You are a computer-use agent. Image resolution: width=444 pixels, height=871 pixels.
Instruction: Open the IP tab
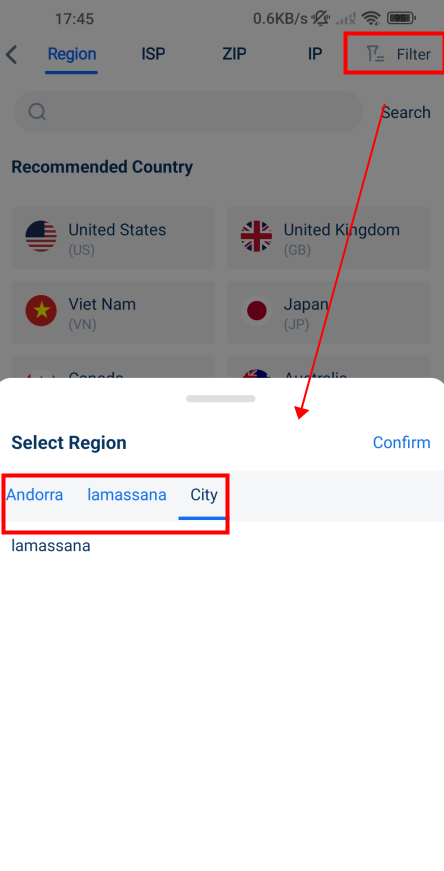315,54
